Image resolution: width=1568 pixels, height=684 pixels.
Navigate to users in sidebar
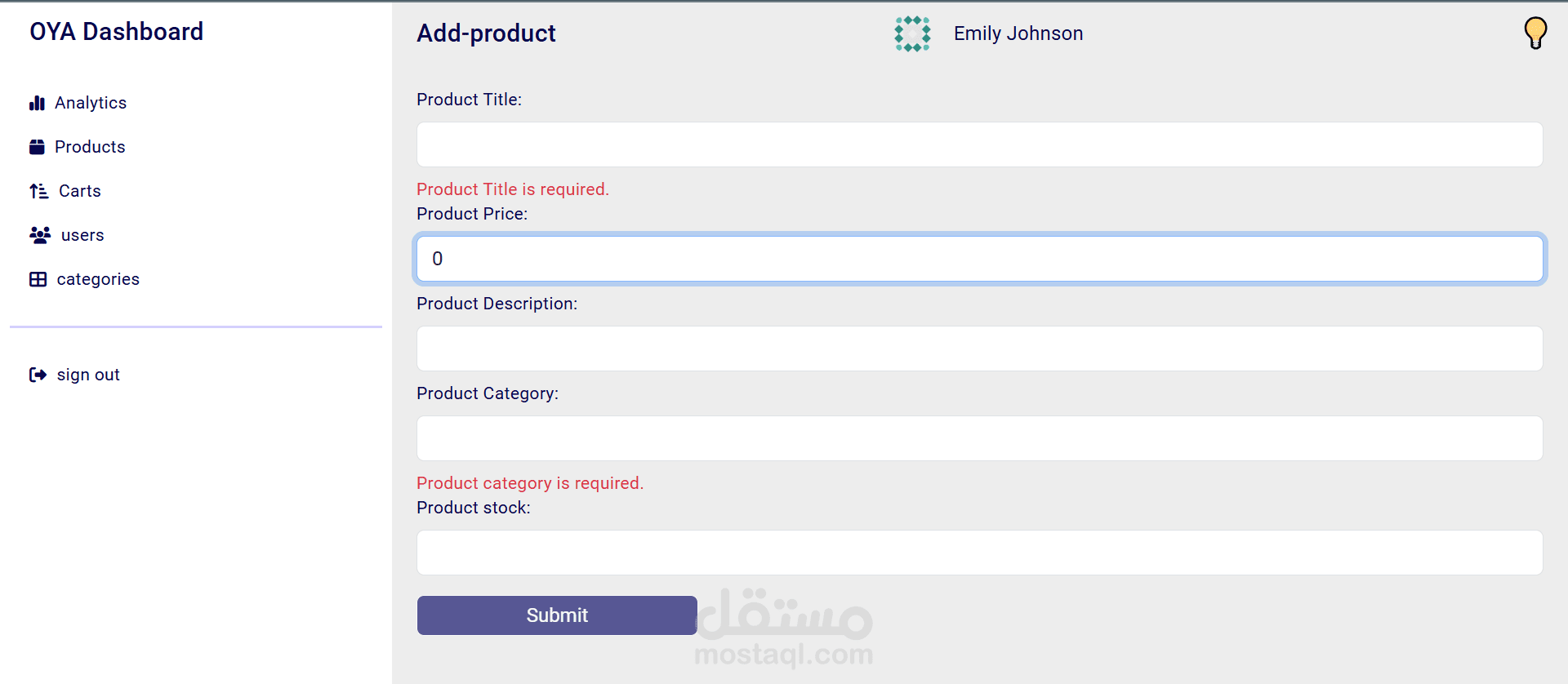point(82,235)
